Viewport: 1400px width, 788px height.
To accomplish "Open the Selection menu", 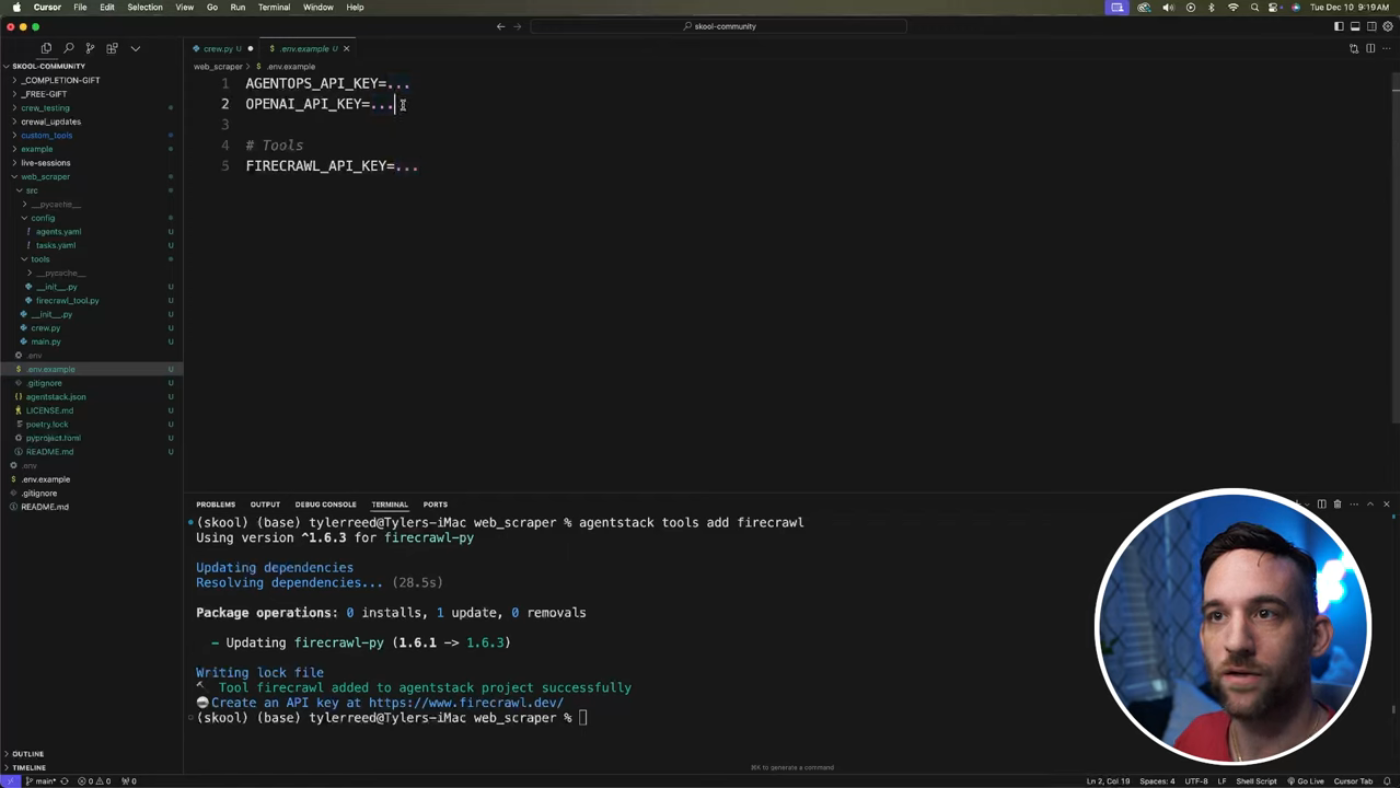I will [x=145, y=7].
